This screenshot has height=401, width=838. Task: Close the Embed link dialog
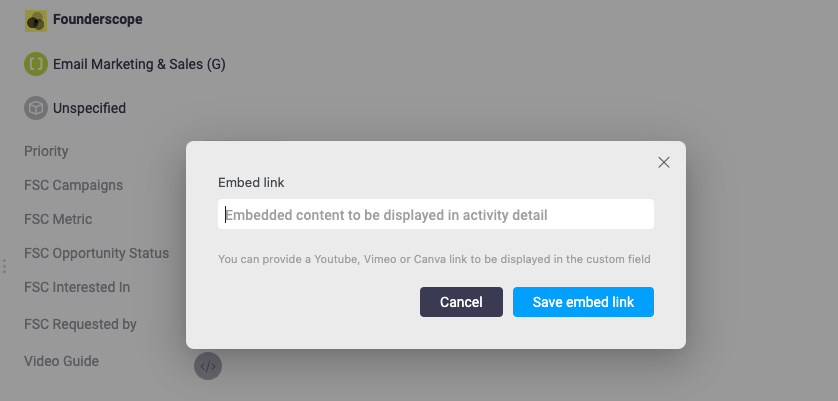click(663, 162)
